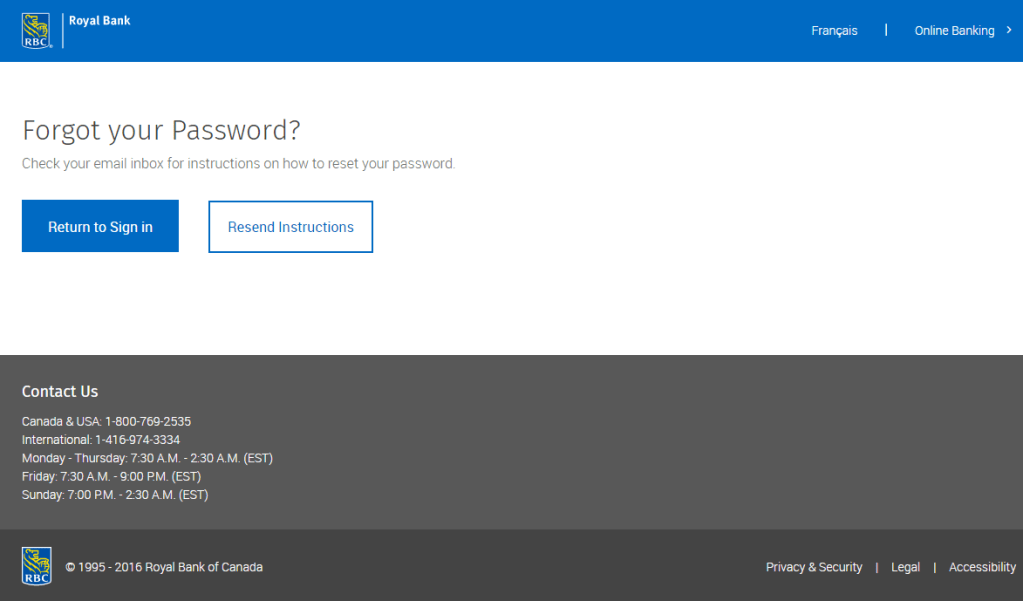Screen dimensions: 1023x601
Task: Click the RBC logo in the footer
Action: [x=37, y=566]
